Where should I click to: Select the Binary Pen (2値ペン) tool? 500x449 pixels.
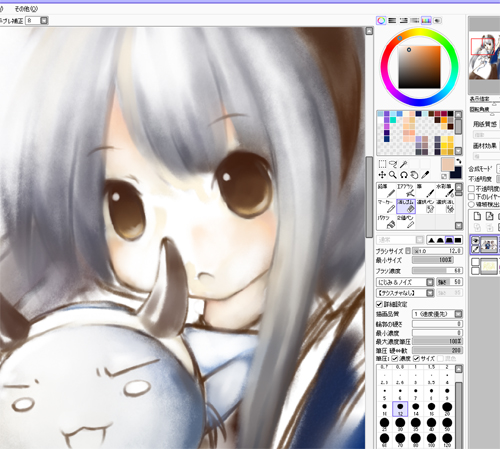click(406, 222)
